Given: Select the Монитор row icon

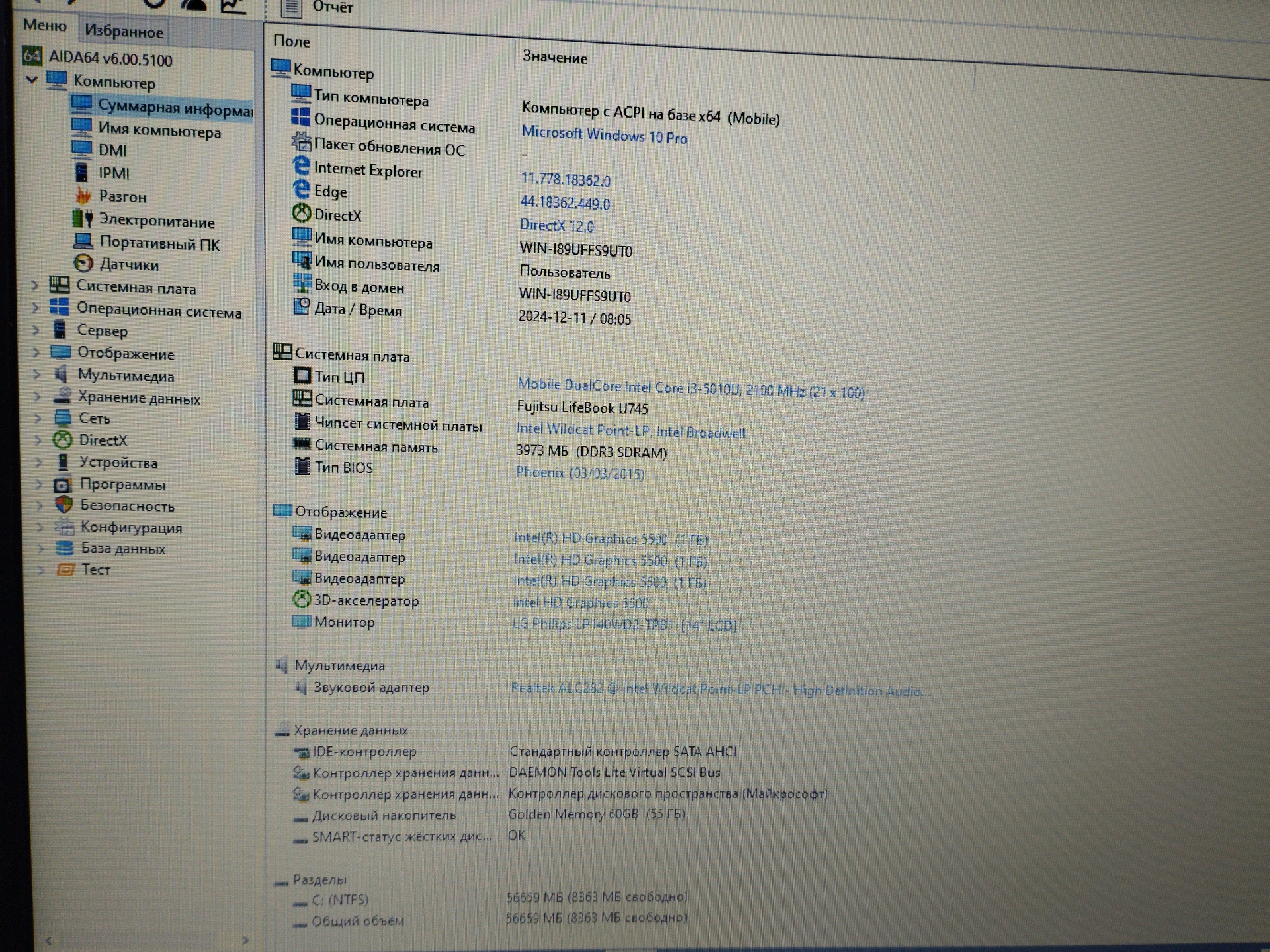Looking at the screenshot, I should tap(302, 621).
